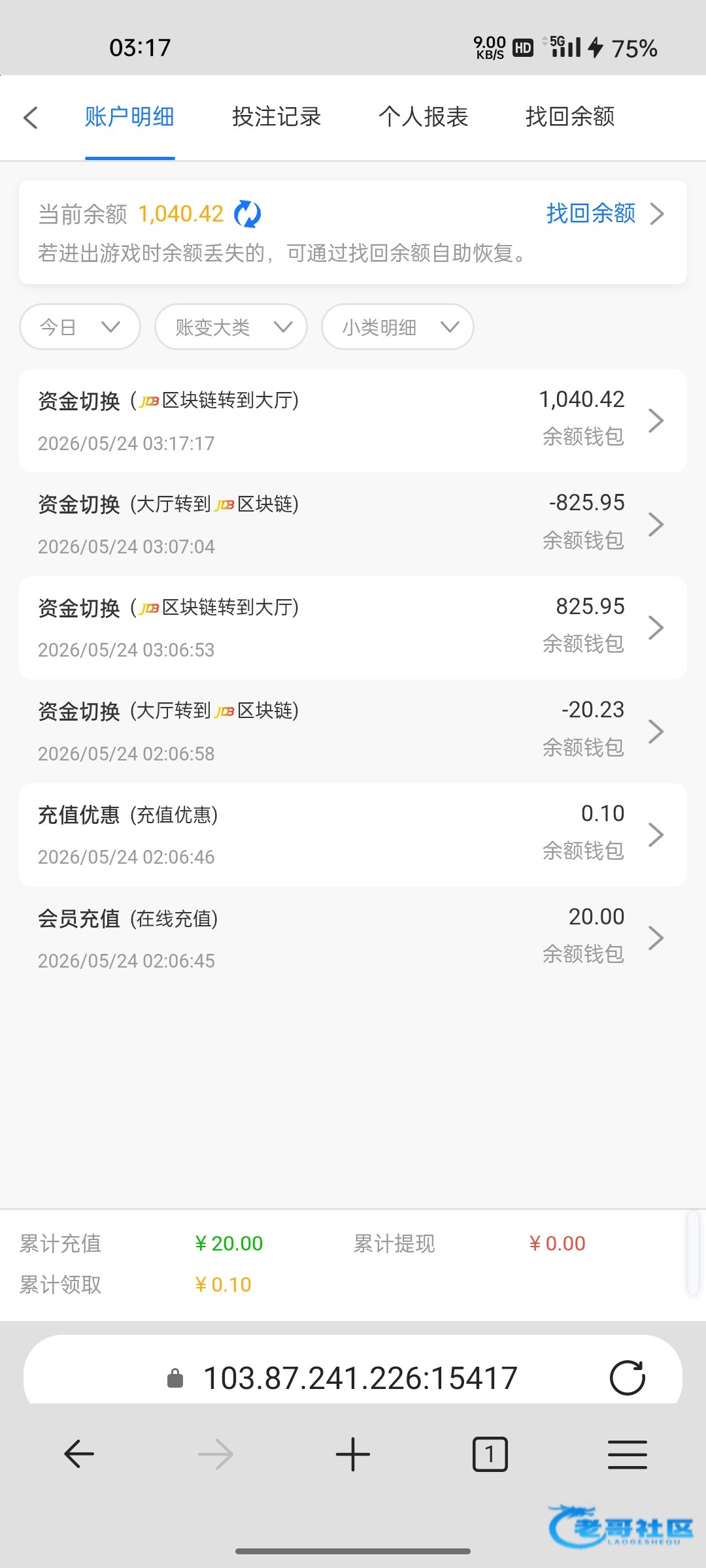
Task: Open the 会员充值 20.00 record
Action: pos(353,938)
